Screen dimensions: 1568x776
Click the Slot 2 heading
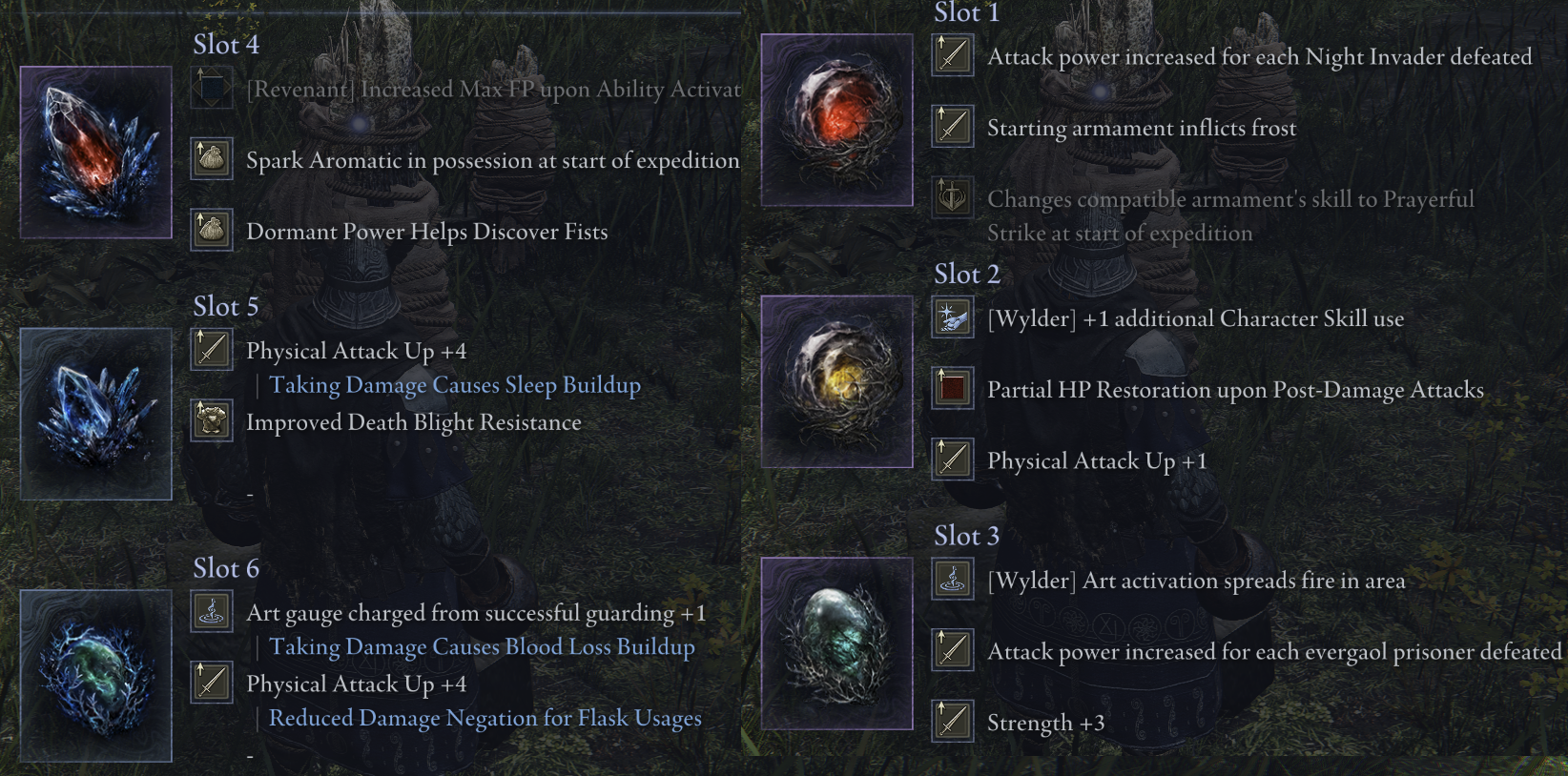click(x=967, y=275)
